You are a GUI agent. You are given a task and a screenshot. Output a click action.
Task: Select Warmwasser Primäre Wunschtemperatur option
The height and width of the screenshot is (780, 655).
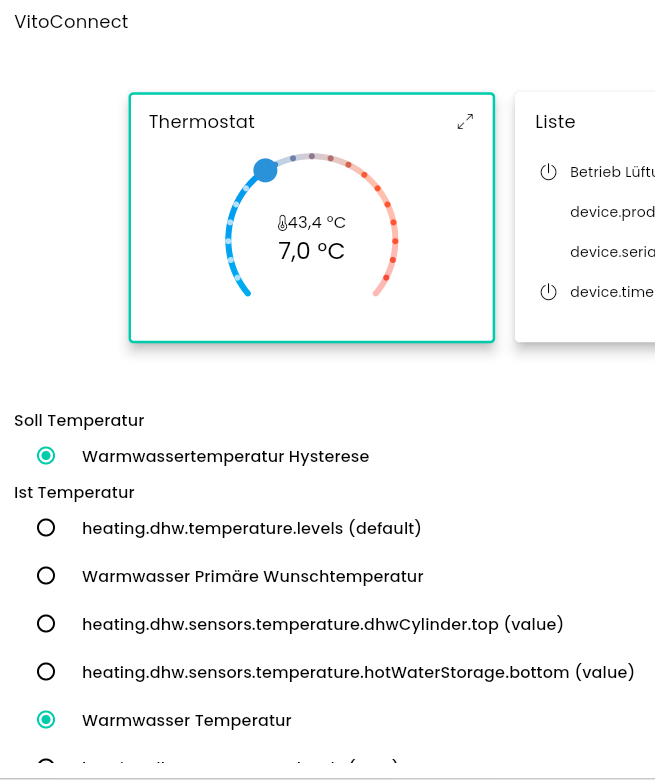pyautogui.click(x=46, y=576)
